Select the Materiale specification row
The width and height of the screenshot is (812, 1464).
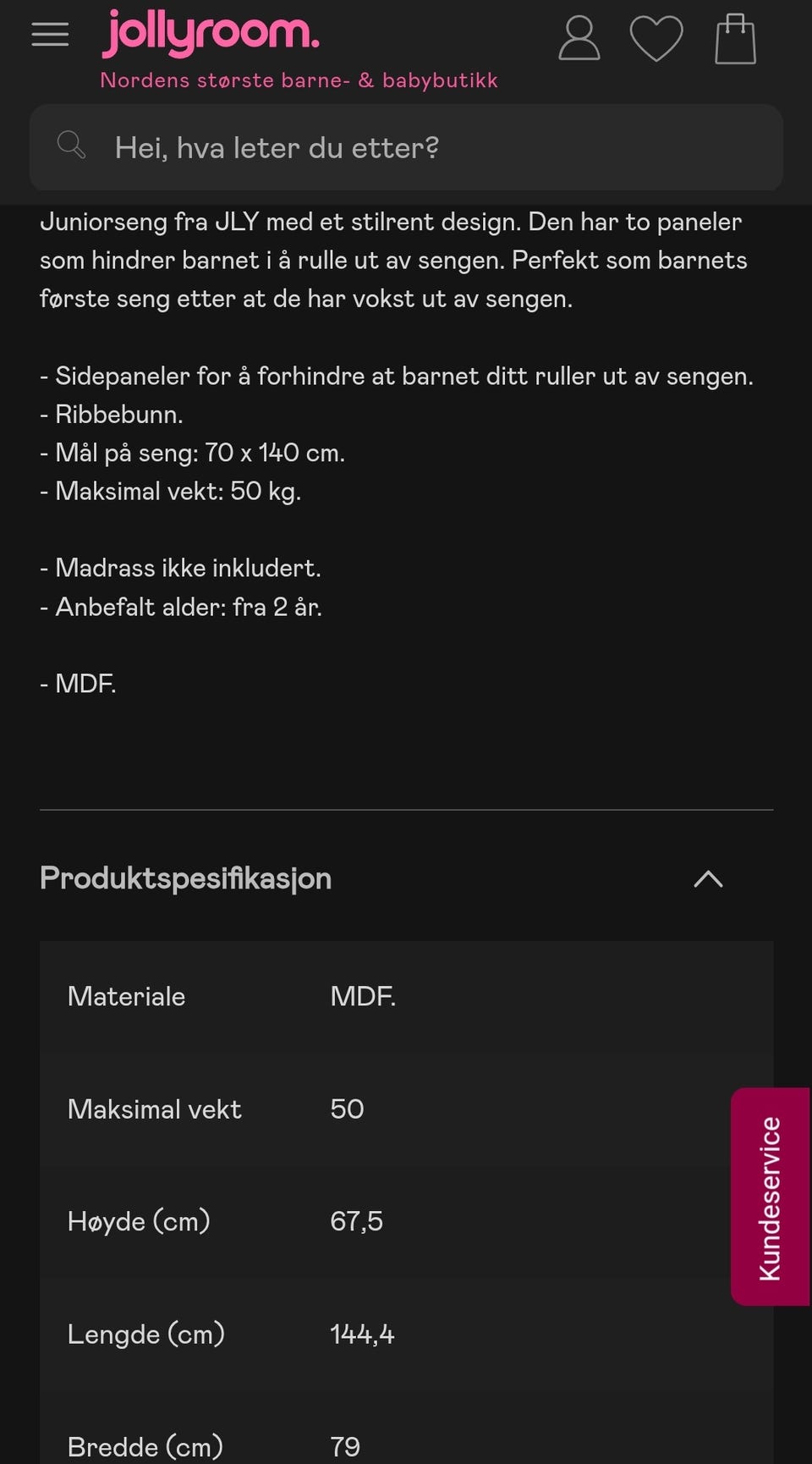[x=406, y=997]
